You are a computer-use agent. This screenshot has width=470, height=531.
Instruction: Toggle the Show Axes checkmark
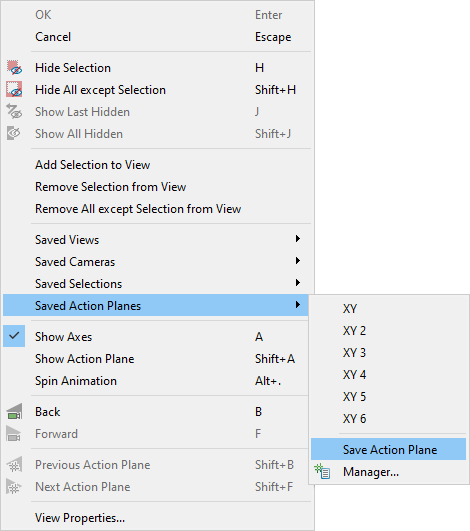14,336
